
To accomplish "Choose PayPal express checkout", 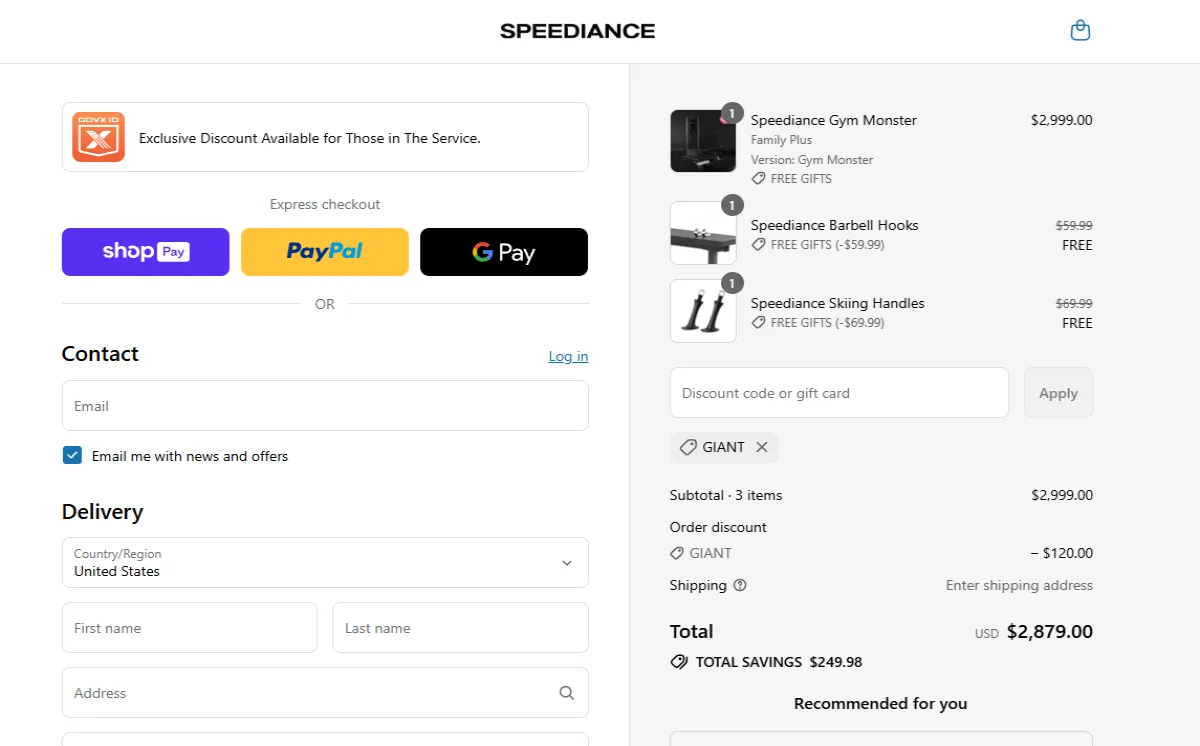I will pyautogui.click(x=324, y=252).
